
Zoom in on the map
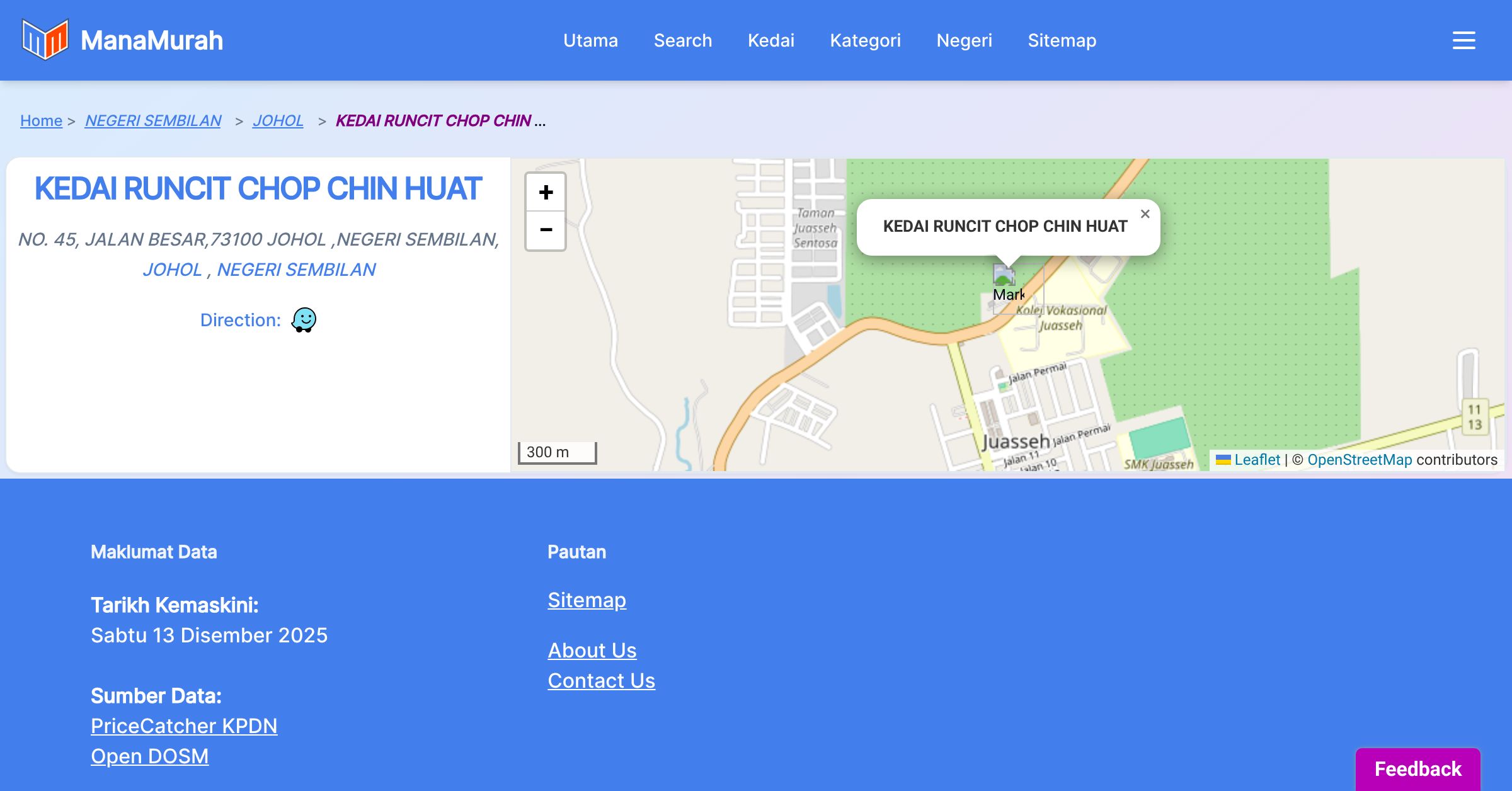coord(546,192)
